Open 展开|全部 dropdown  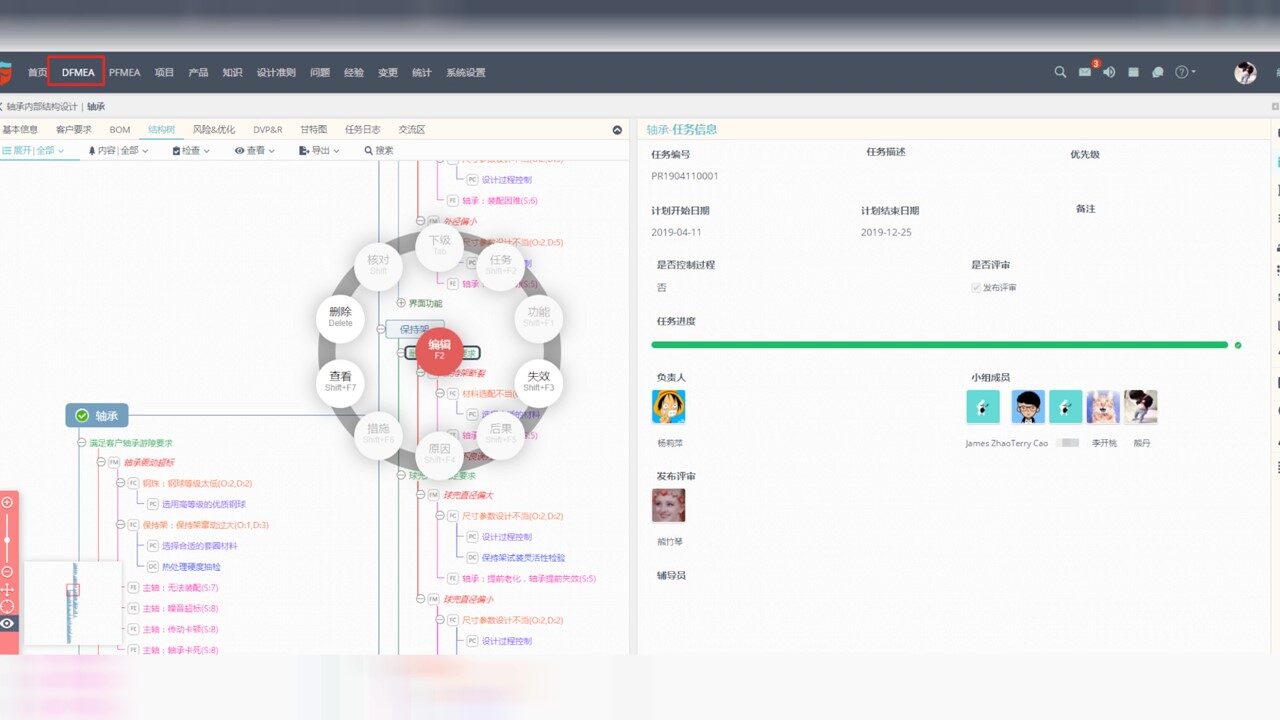click(33, 150)
